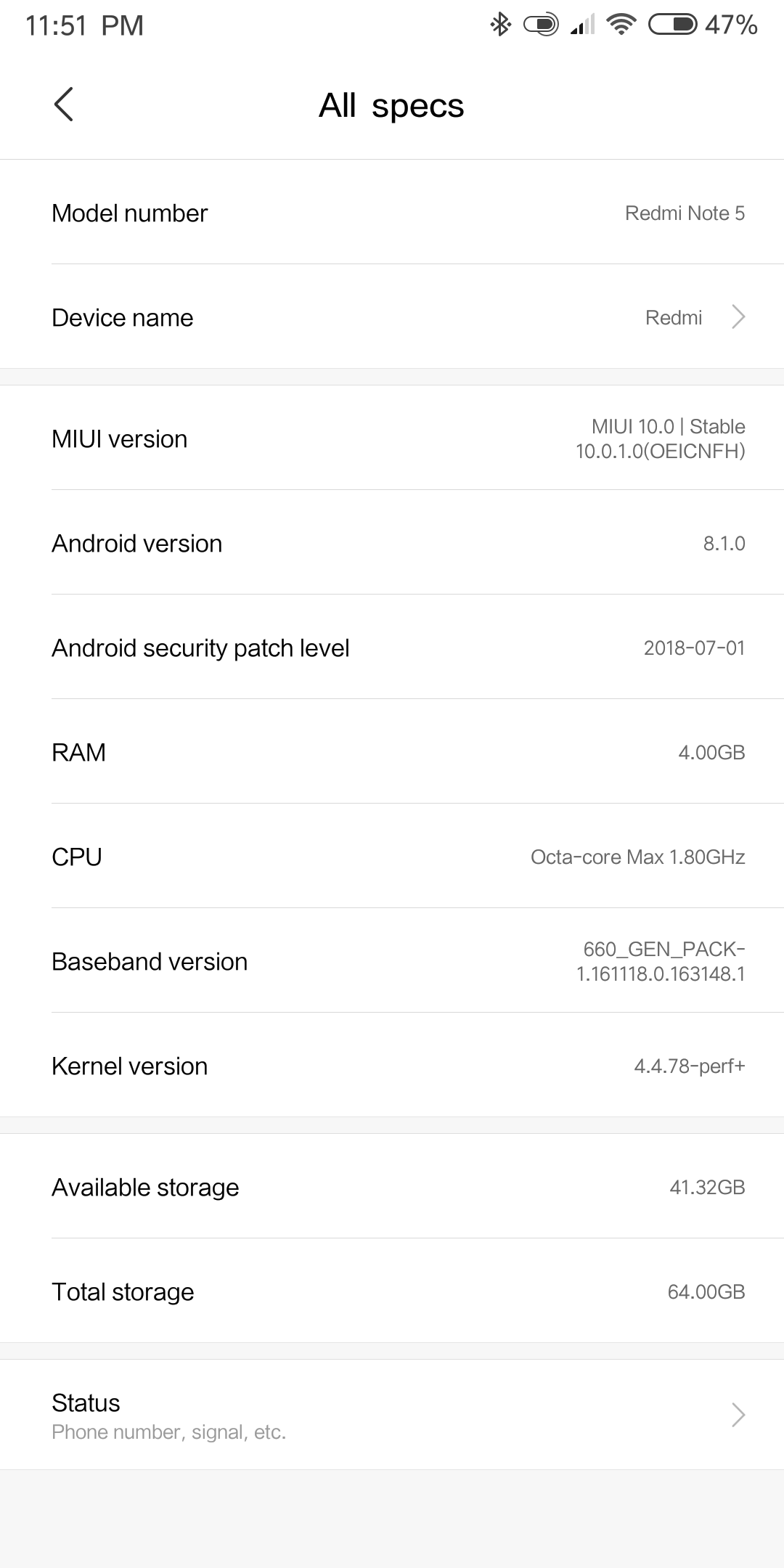Image resolution: width=784 pixels, height=1568 pixels.
Task: Tap the Baseband version row
Action: coord(392,961)
